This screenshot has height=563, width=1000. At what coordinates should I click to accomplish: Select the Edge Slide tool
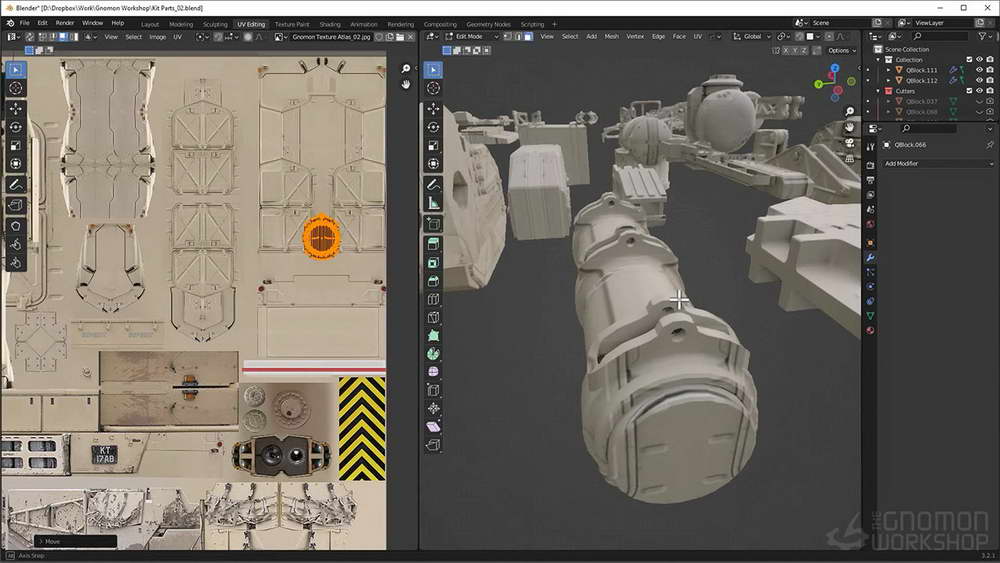coord(433,390)
